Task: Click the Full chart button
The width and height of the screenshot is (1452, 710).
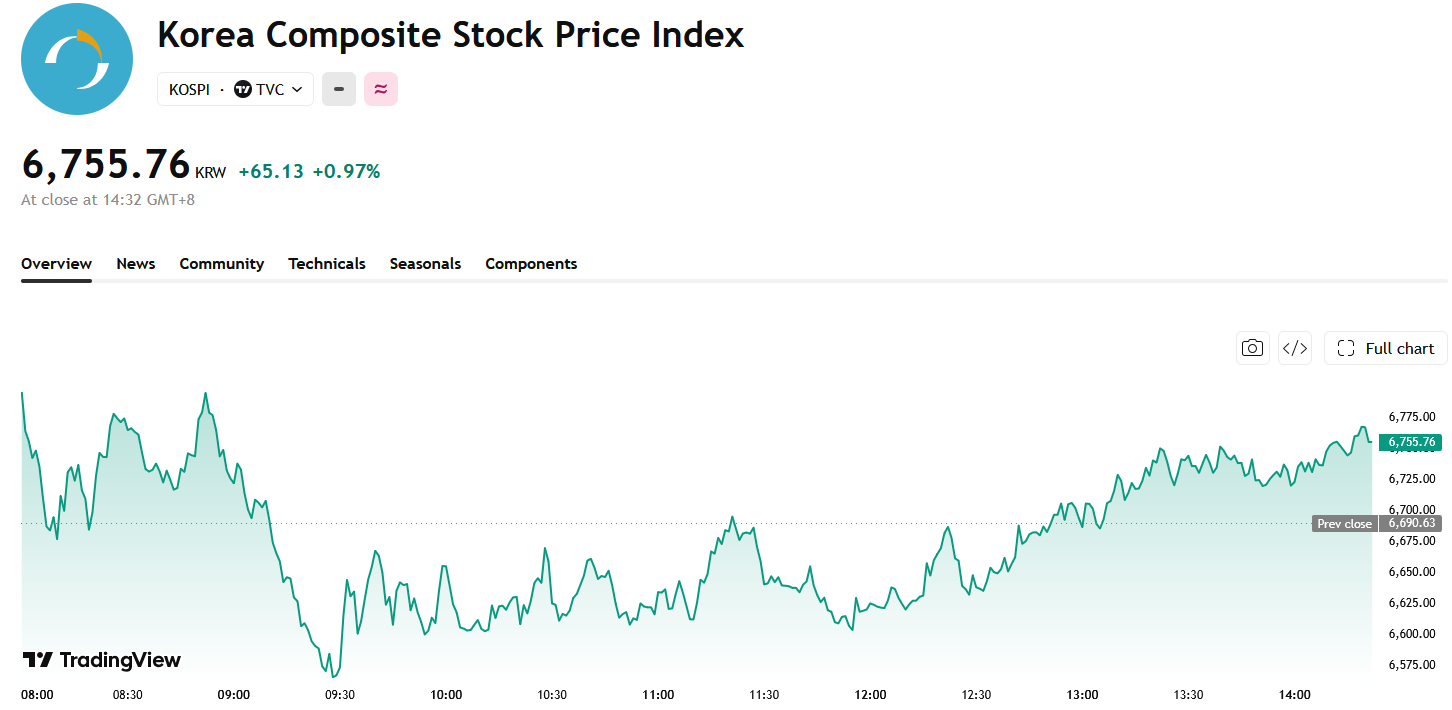Action: (1386, 348)
